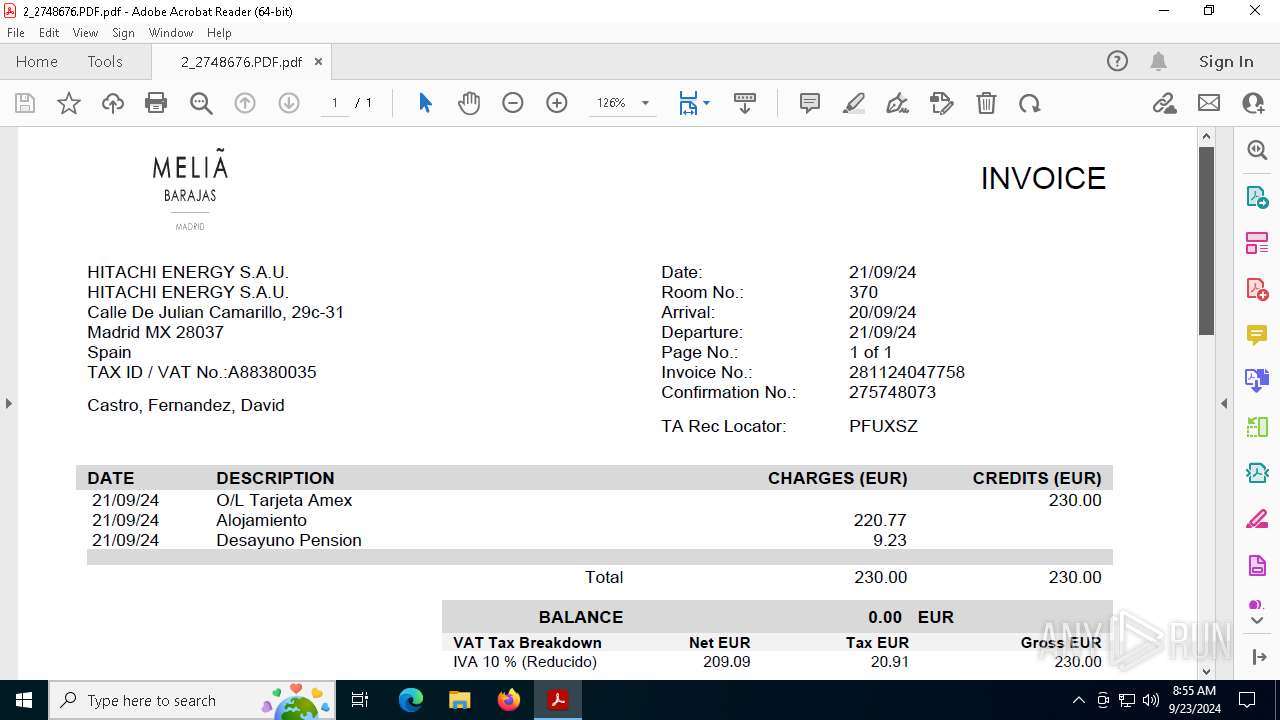Go to previous page arrow

pos(245,103)
